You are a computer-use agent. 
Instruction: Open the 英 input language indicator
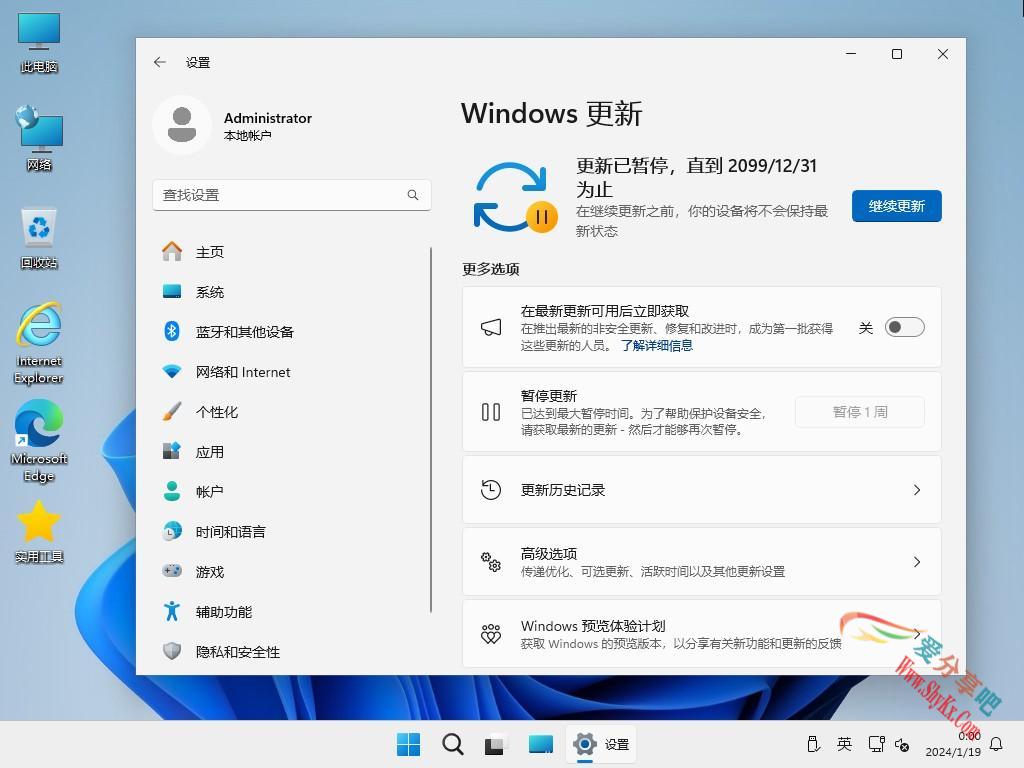(844, 744)
